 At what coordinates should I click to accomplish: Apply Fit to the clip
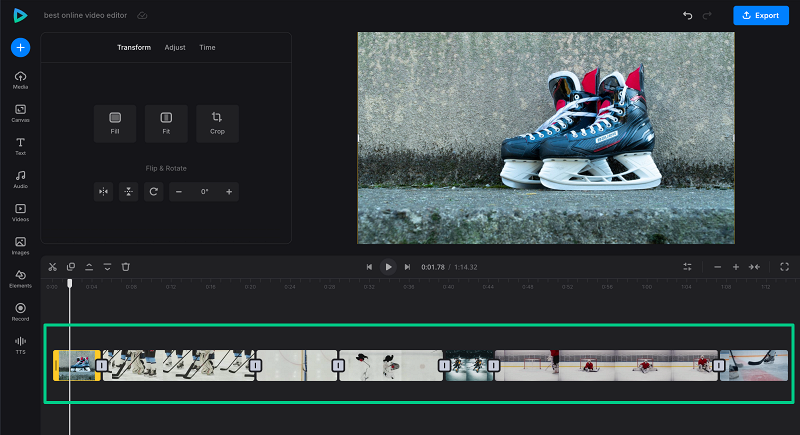(166, 123)
